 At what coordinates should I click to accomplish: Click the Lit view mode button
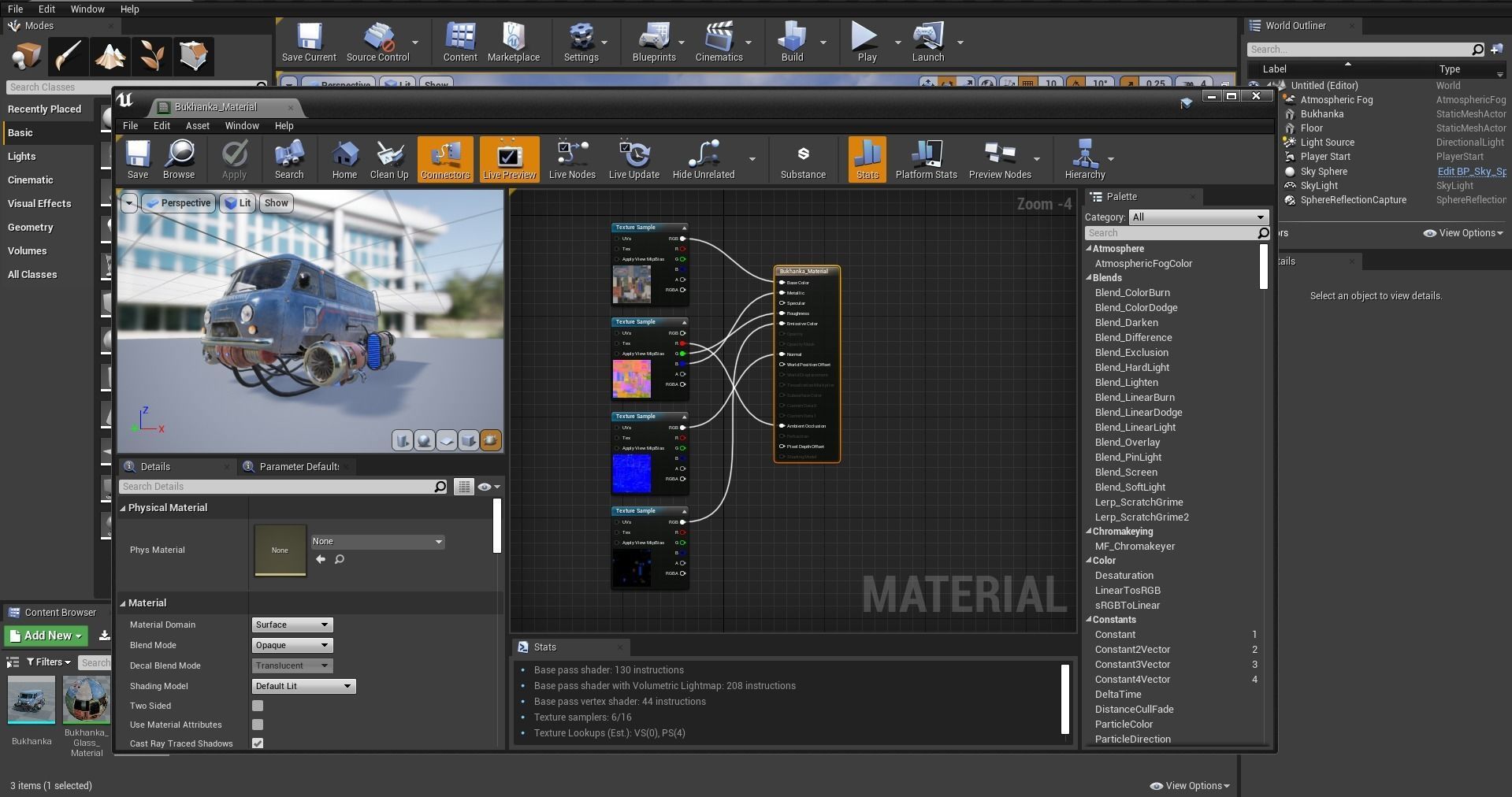(x=238, y=203)
